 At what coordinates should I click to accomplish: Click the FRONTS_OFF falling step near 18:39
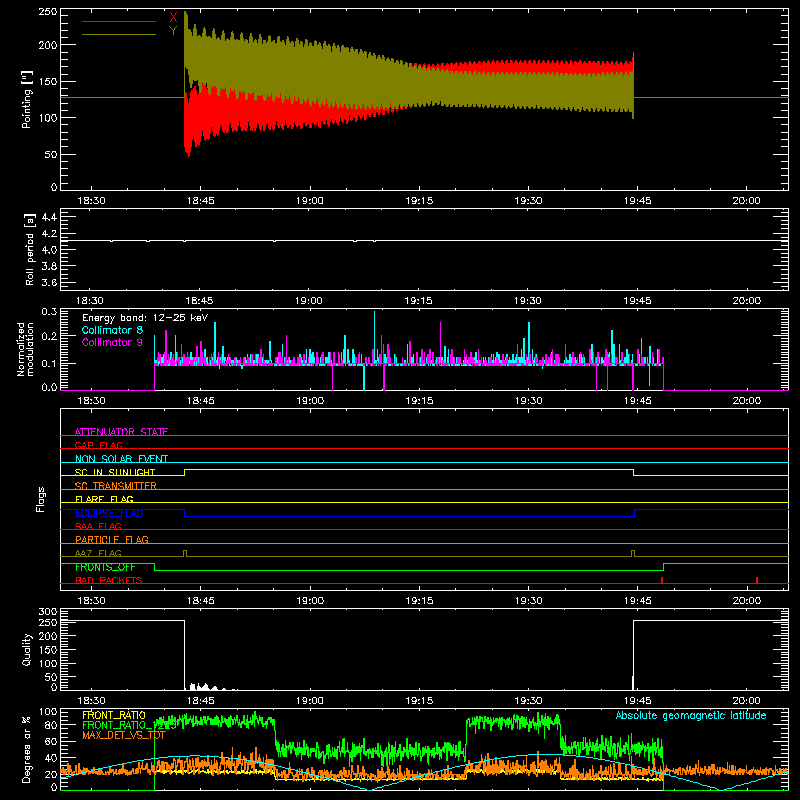(x=155, y=567)
